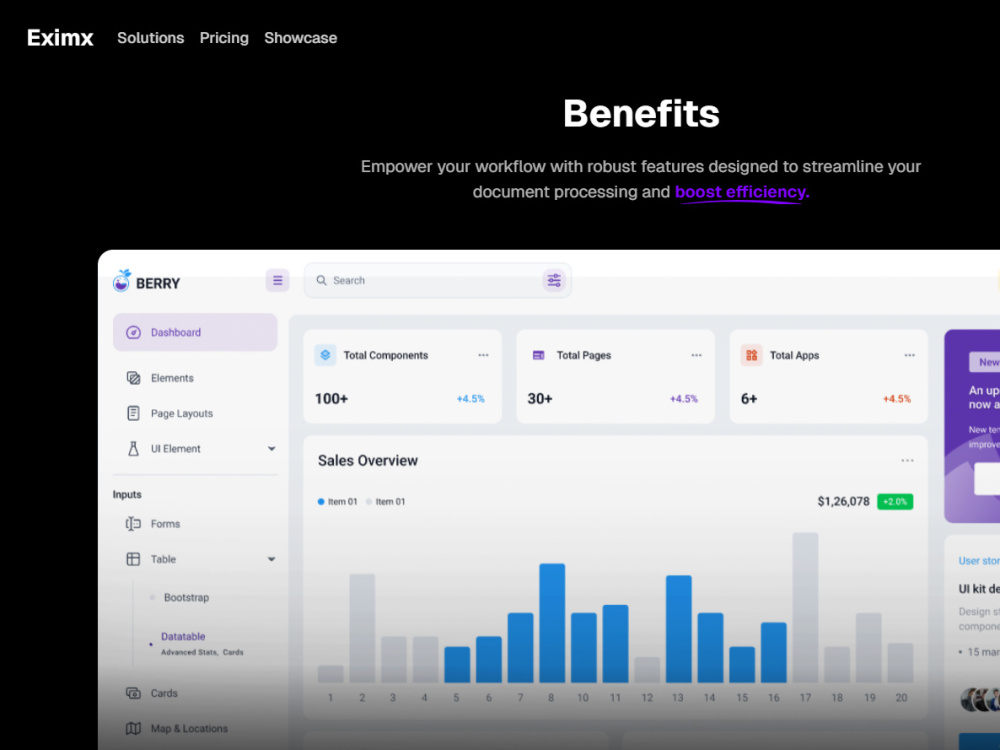
Task: Click the tallest blue bar at 8
Action: pyautogui.click(x=552, y=623)
